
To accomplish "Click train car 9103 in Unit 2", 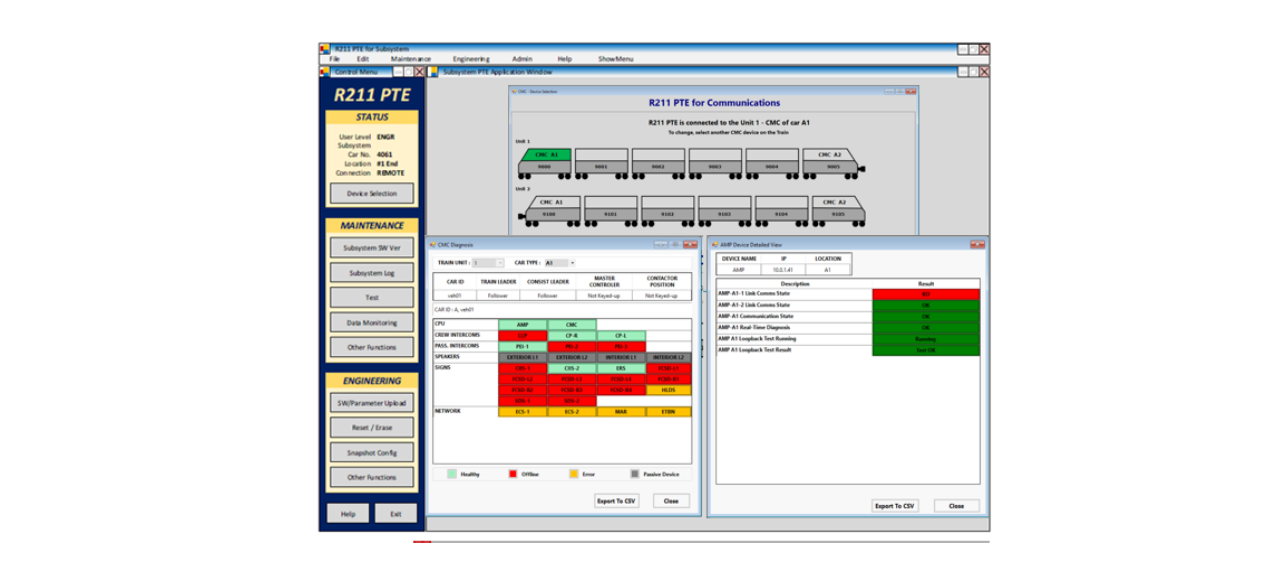I will pyautogui.click(x=723, y=213).
